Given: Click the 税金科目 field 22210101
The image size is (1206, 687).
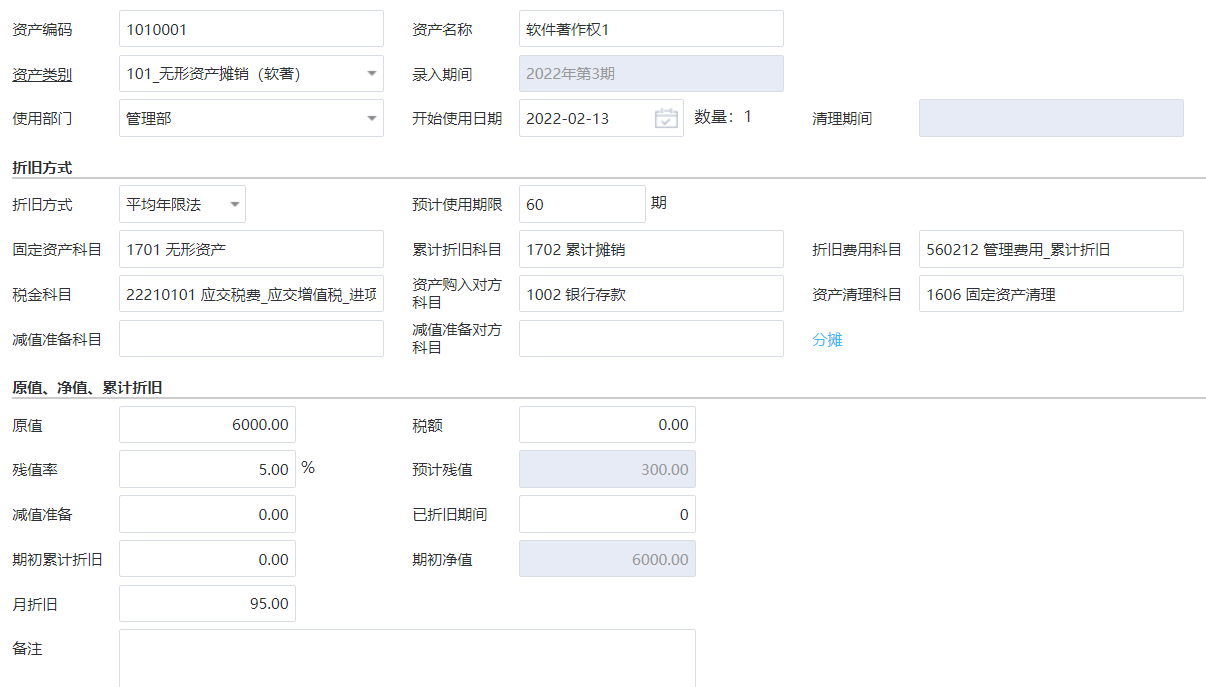Looking at the screenshot, I should pyautogui.click(x=251, y=294).
